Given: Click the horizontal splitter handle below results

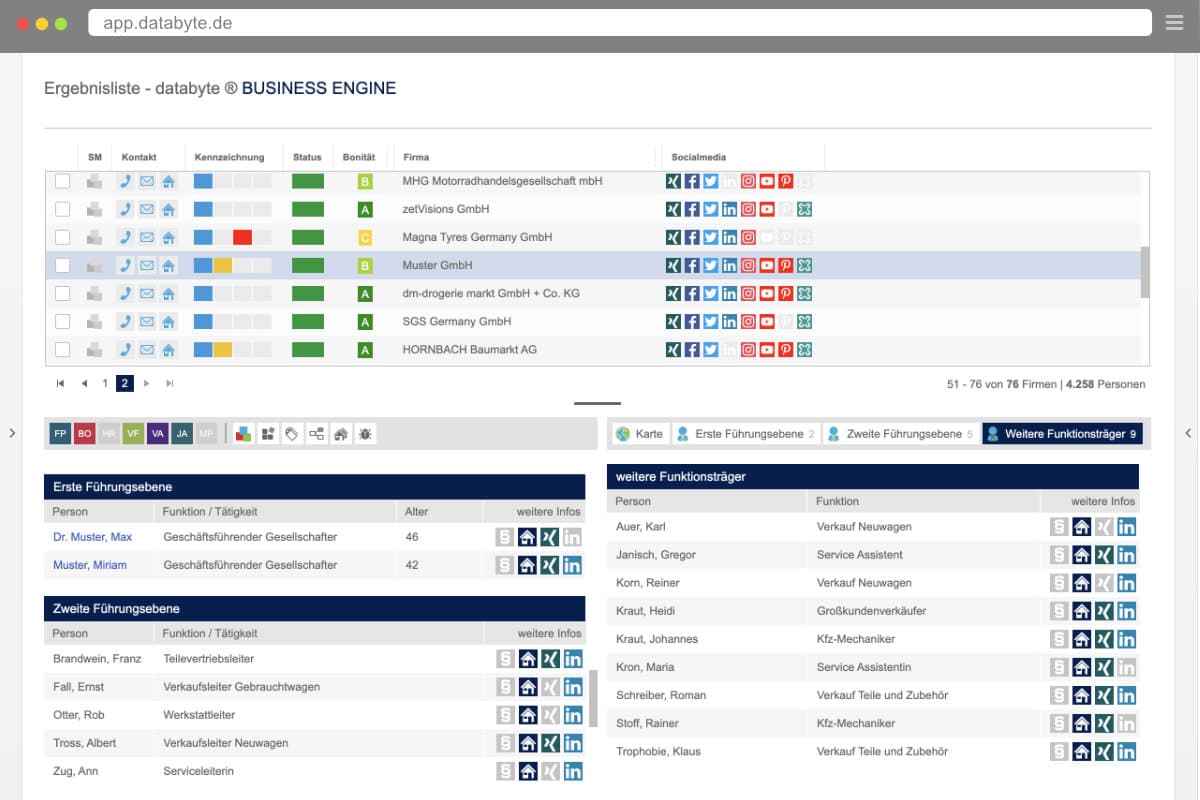Looking at the screenshot, I should [x=597, y=403].
